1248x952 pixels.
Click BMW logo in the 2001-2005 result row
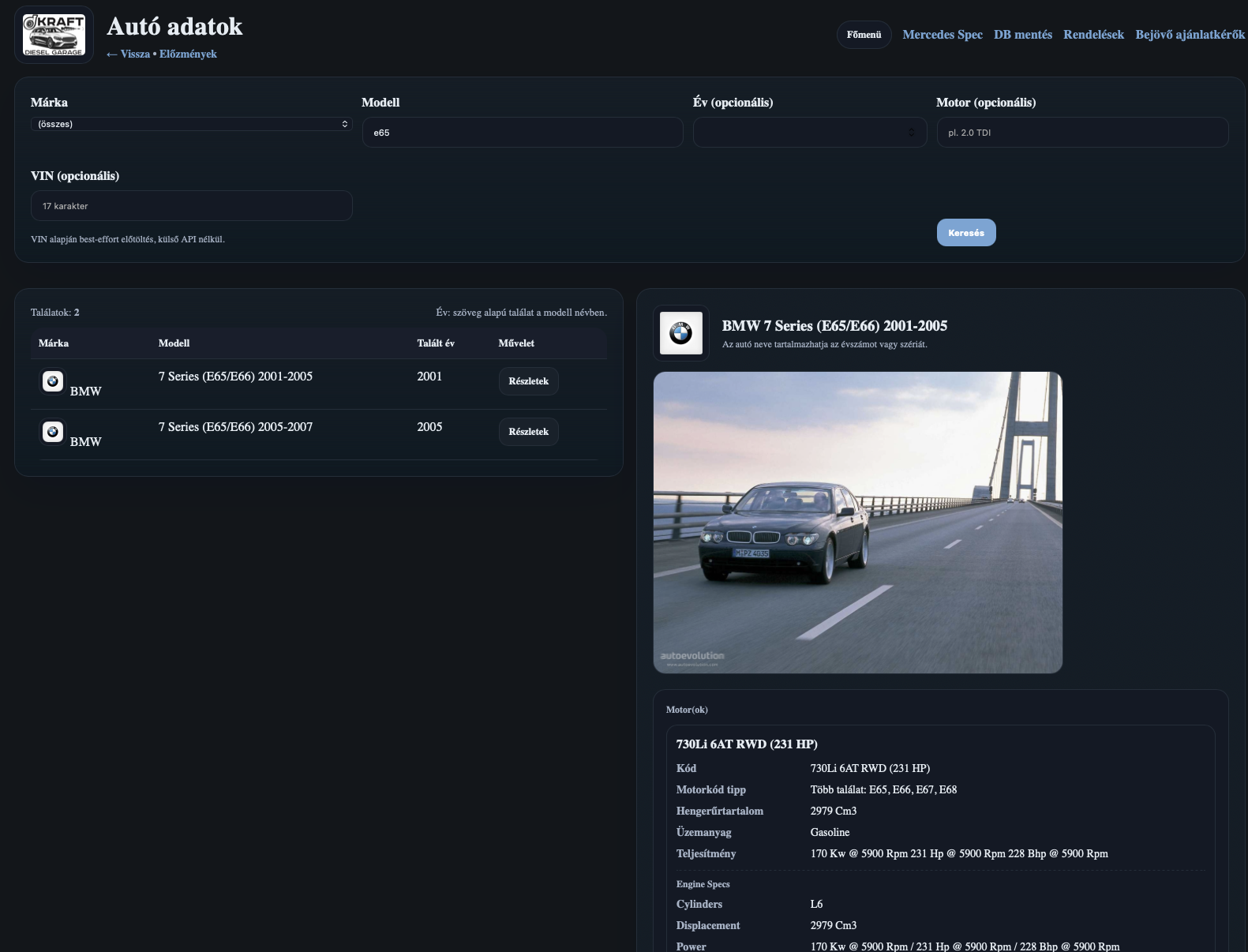click(53, 381)
